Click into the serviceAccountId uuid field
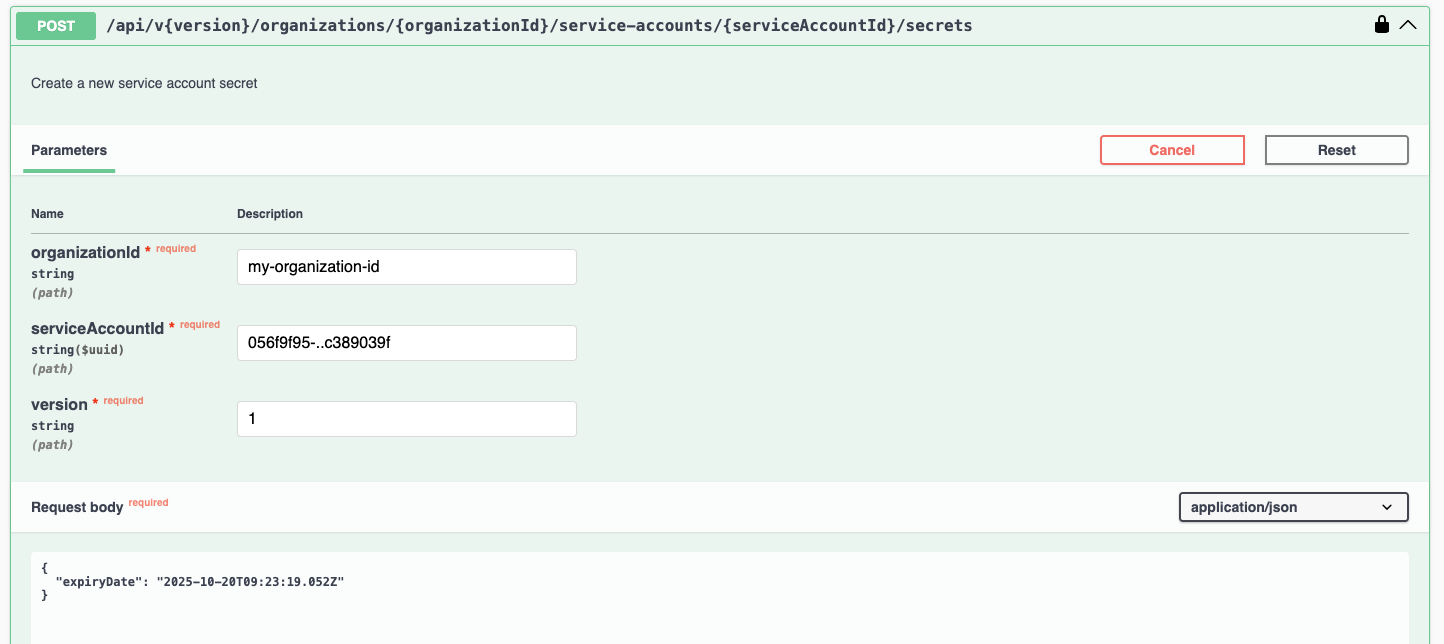Viewport: 1444px width, 644px height. [x=406, y=343]
